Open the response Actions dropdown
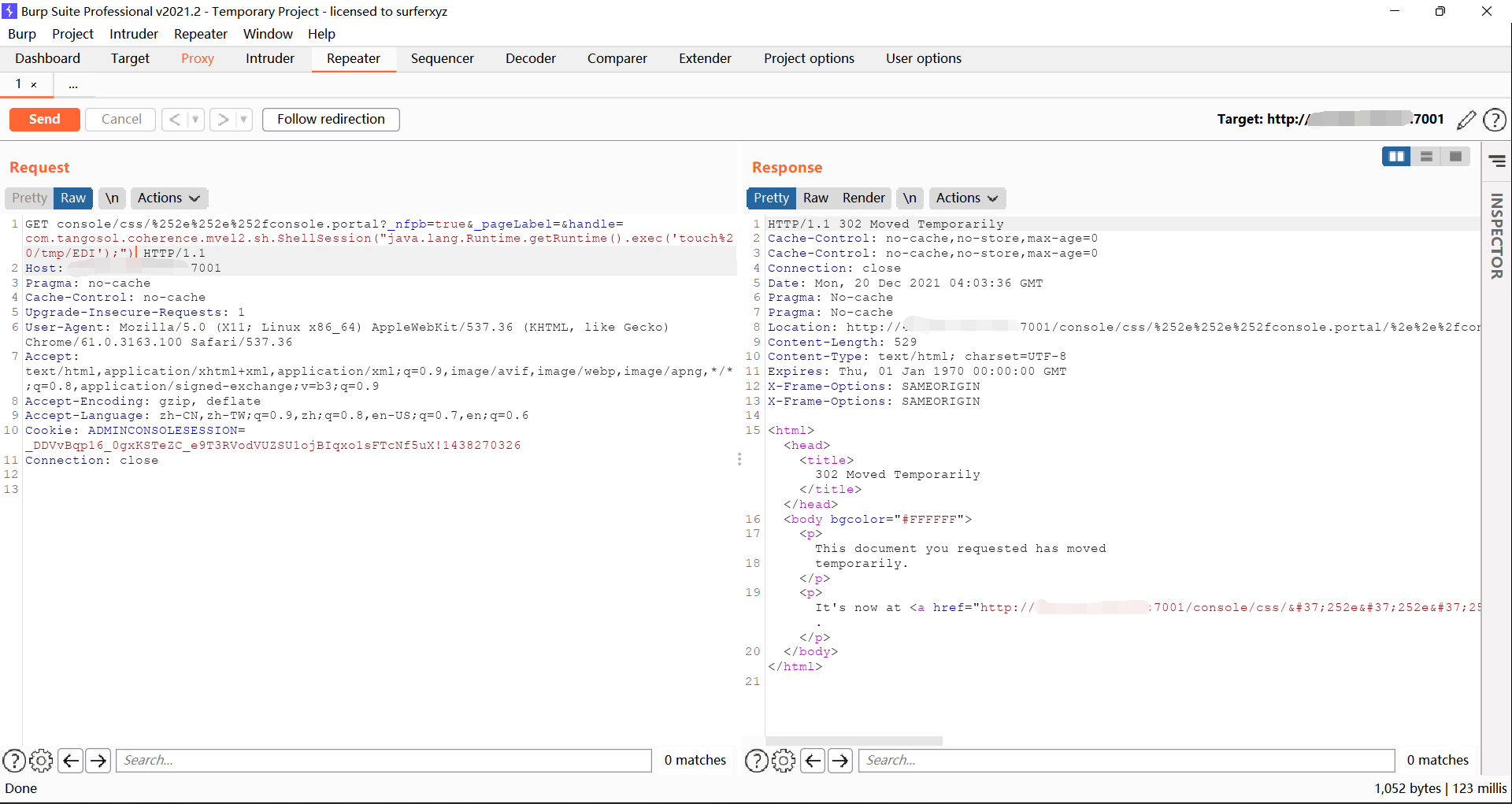 [967, 198]
